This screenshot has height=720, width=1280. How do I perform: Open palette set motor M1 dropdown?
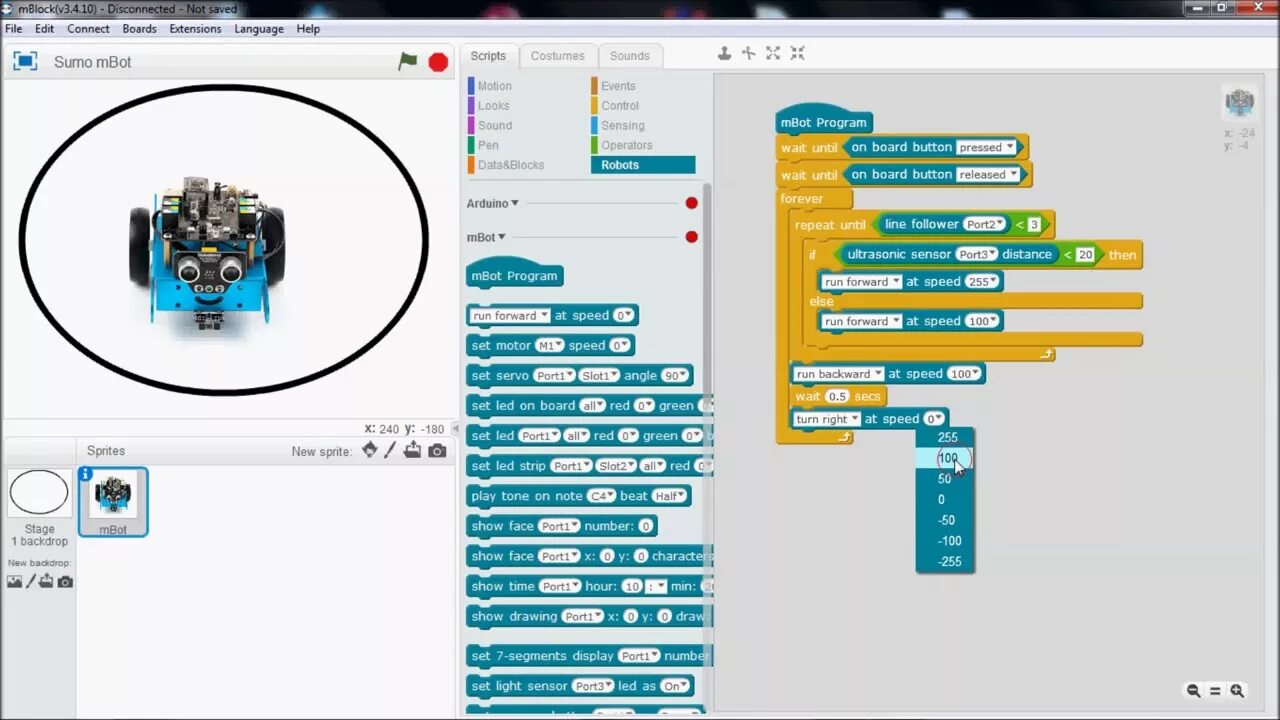pos(550,346)
